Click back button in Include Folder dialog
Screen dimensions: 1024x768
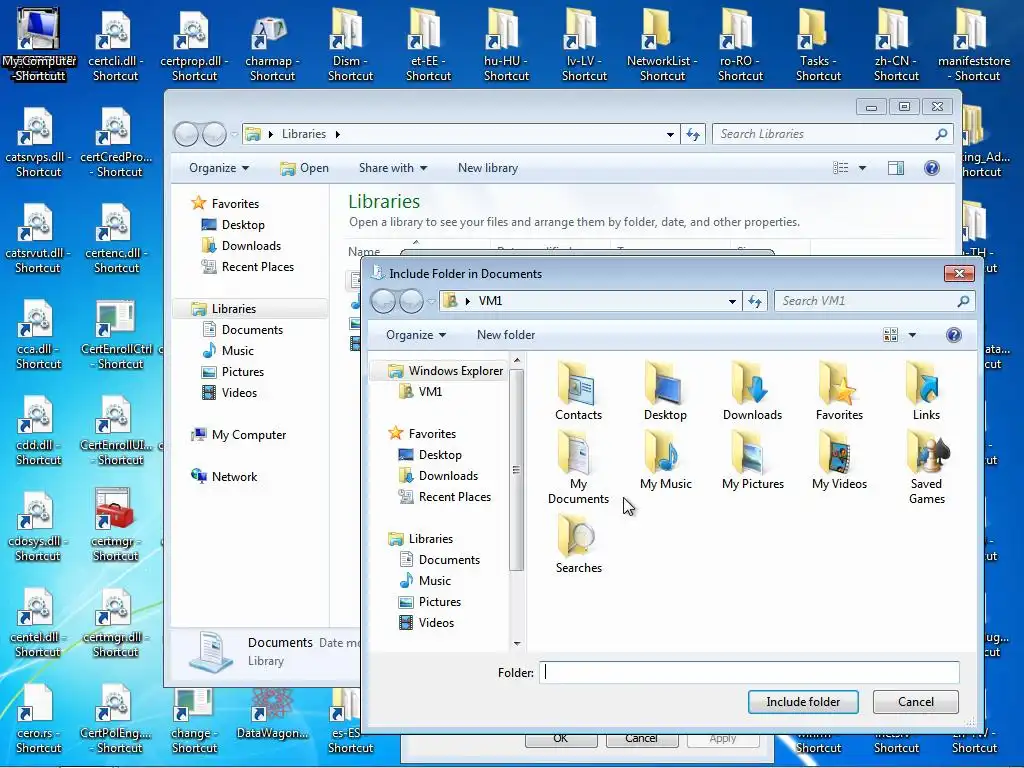pyautogui.click(x=384, y=301)
